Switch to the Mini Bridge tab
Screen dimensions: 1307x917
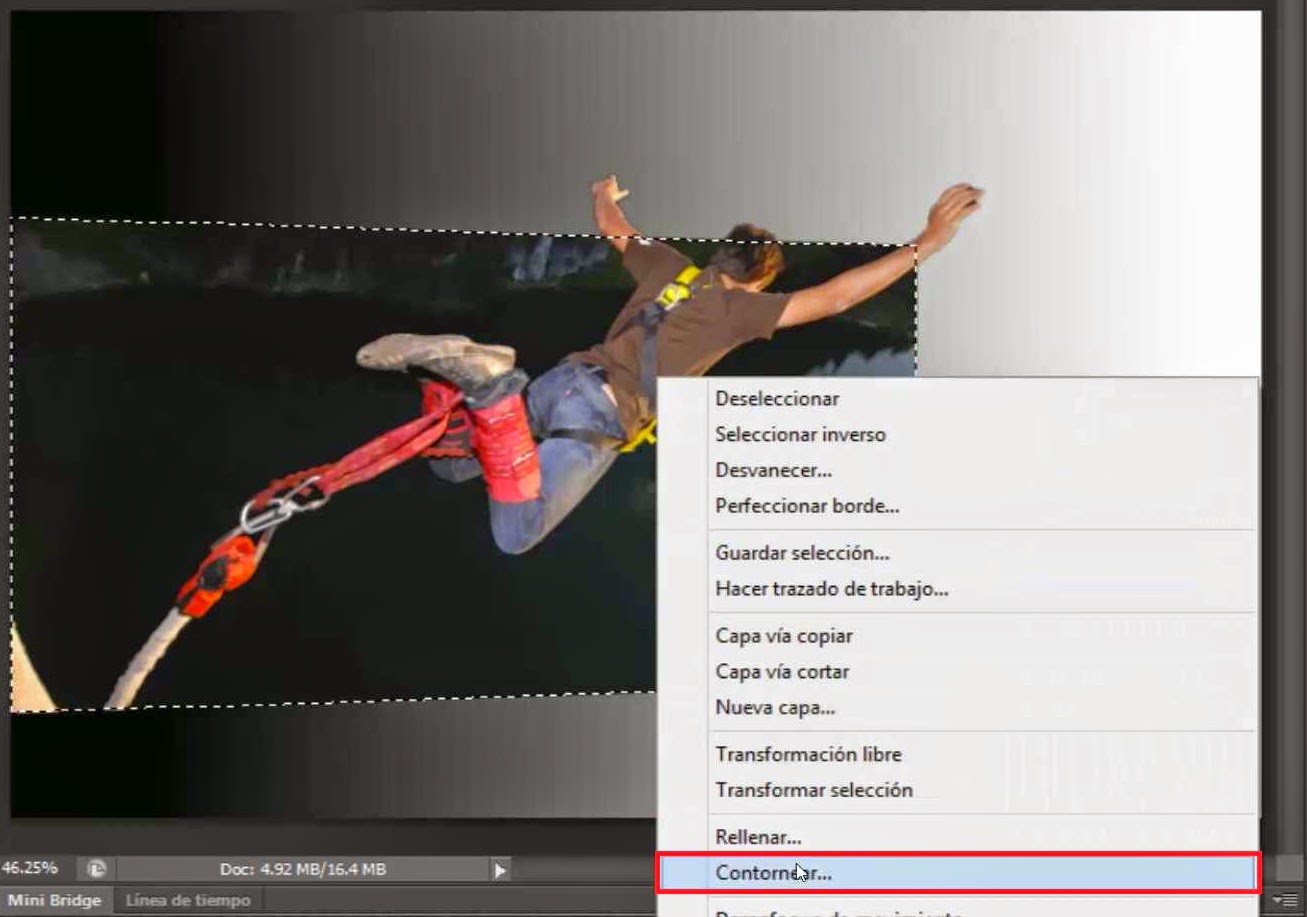54,900
